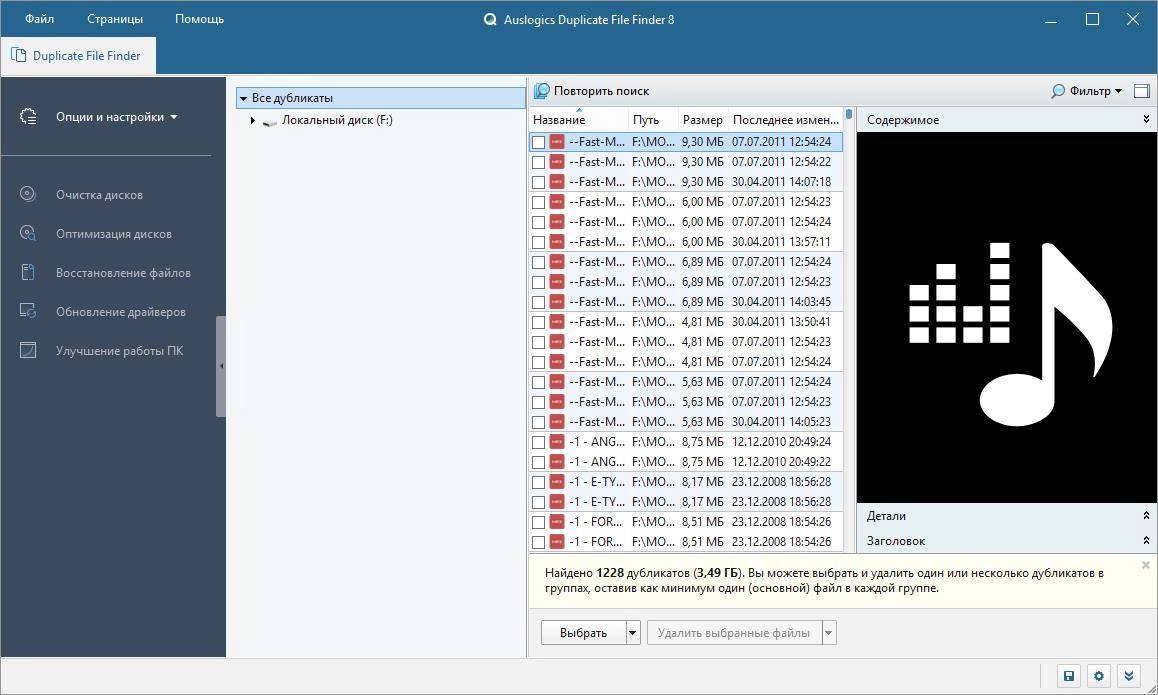The image size is (1158, 695).
Task: Close the yellow info message
Action: coord(1145,565)
